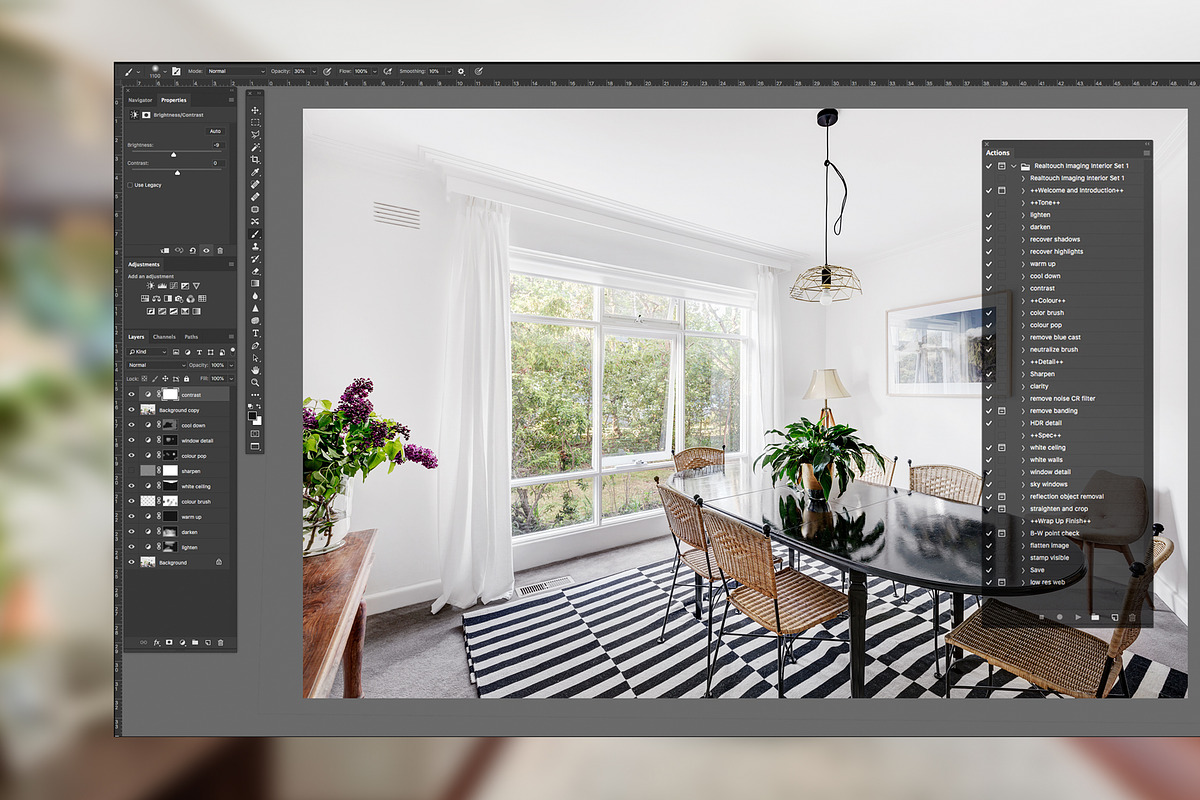Select the Hand tool
This screenshot has width=1200, height=800.
coord(255,370)
